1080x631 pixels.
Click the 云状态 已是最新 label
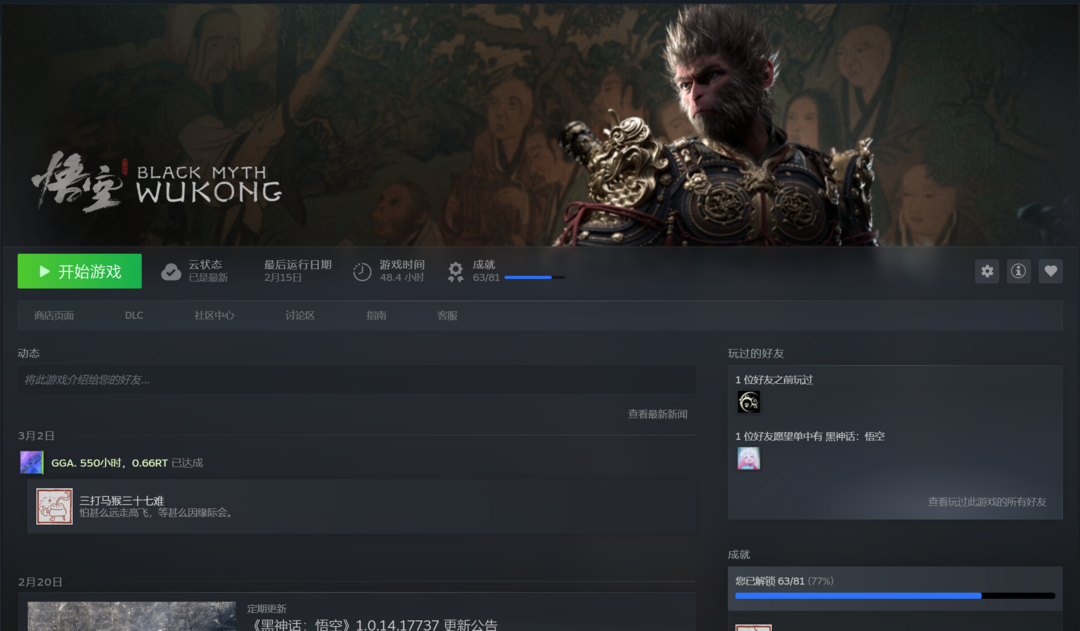tap(208, 271)
